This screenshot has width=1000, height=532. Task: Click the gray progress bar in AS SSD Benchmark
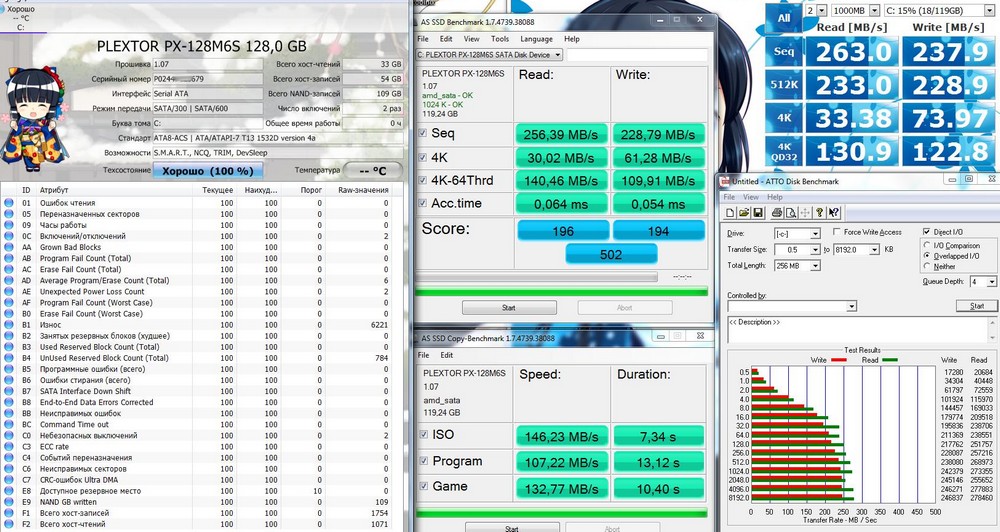536,277
